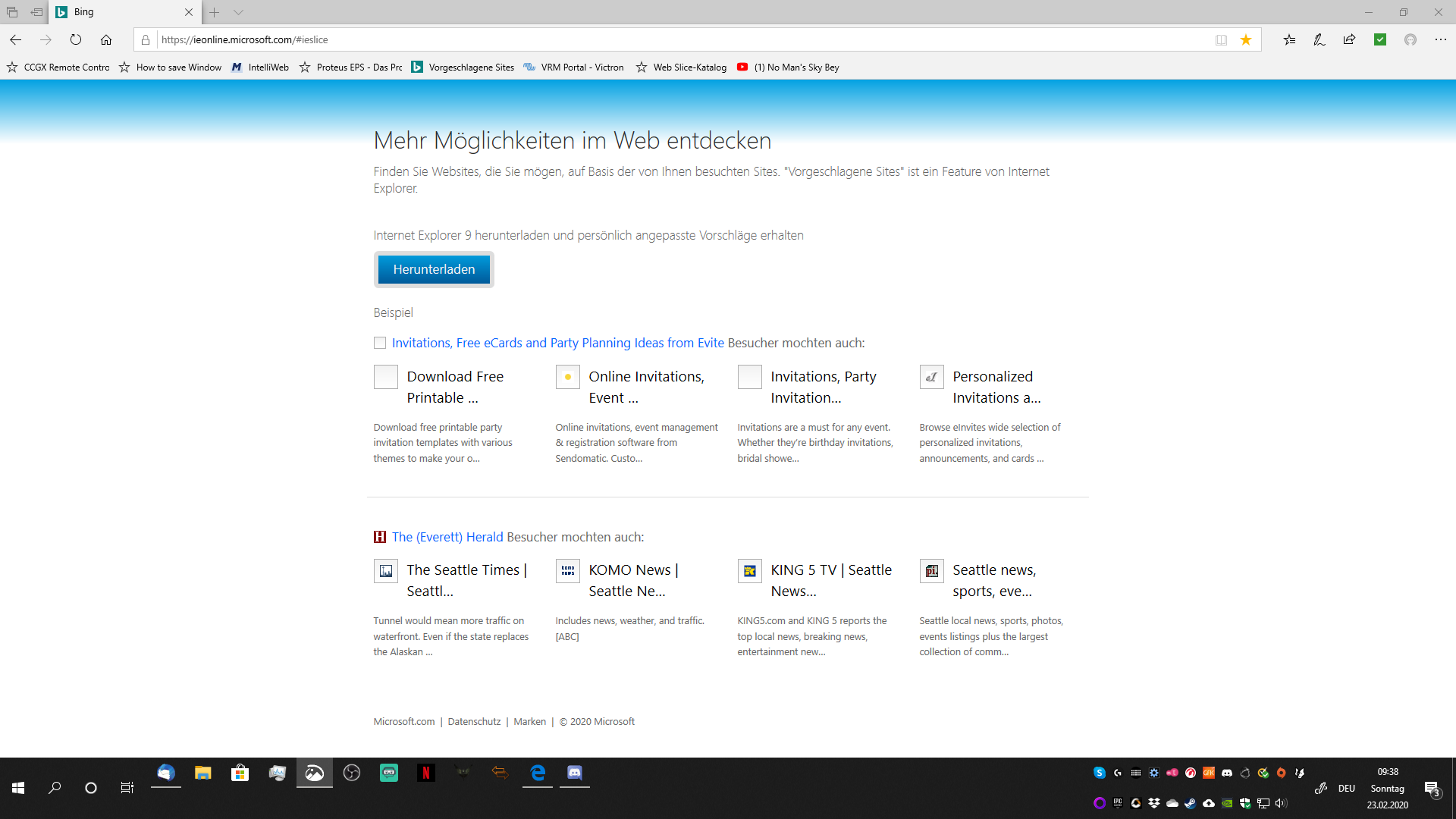This screenshot has width=1456, height=819.
Task: Open Cortana from the taskbar
Action: point(91,788)
